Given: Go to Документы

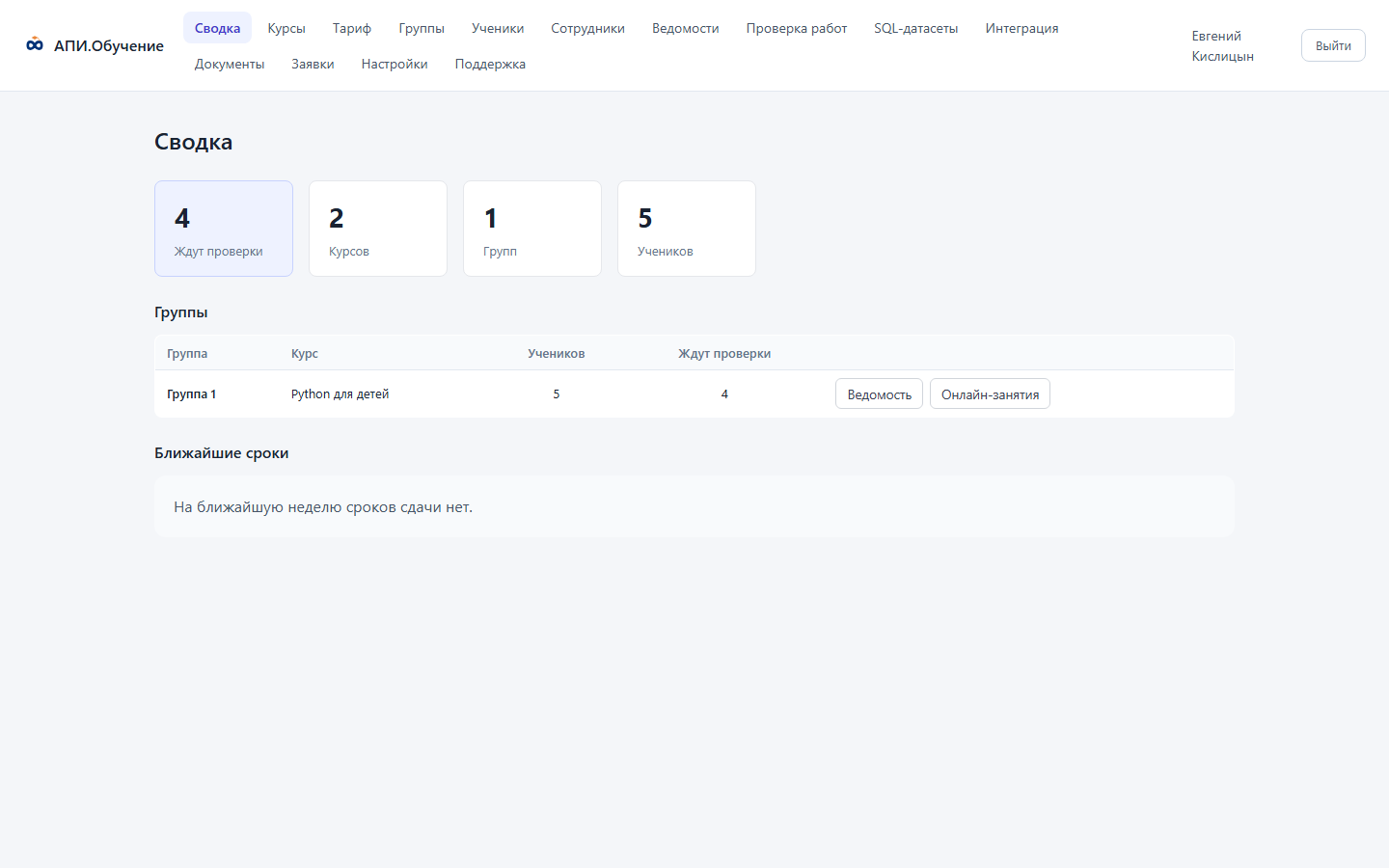Looking at the screenshot, I should point(230,64).
